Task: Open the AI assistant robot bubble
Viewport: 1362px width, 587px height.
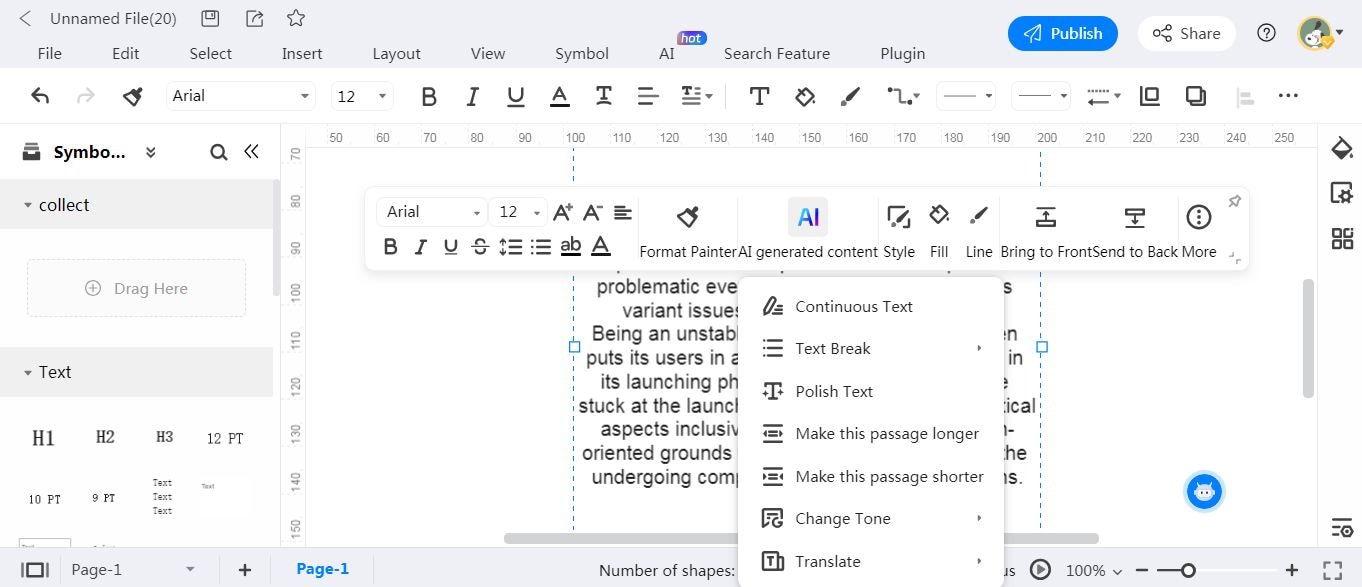Action: coord(1204,491)
